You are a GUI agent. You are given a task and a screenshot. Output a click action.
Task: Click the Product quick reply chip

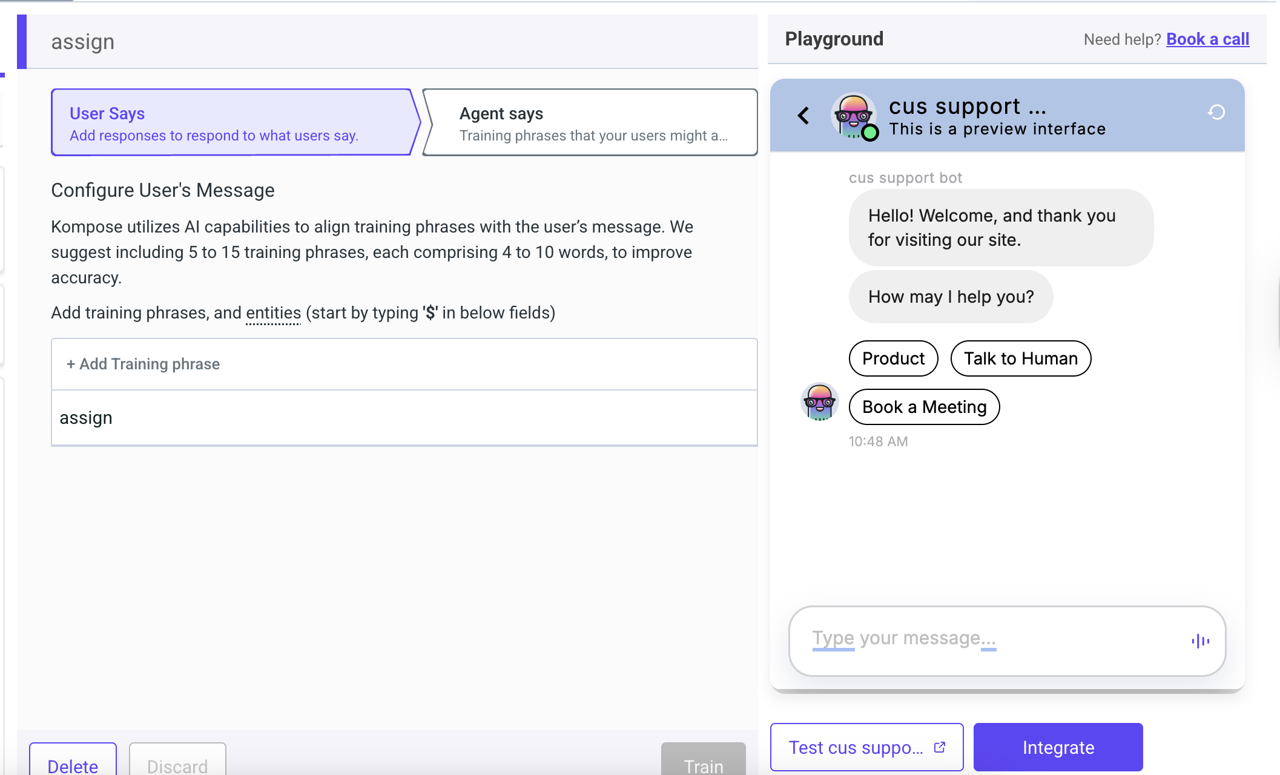pos(893,358)
